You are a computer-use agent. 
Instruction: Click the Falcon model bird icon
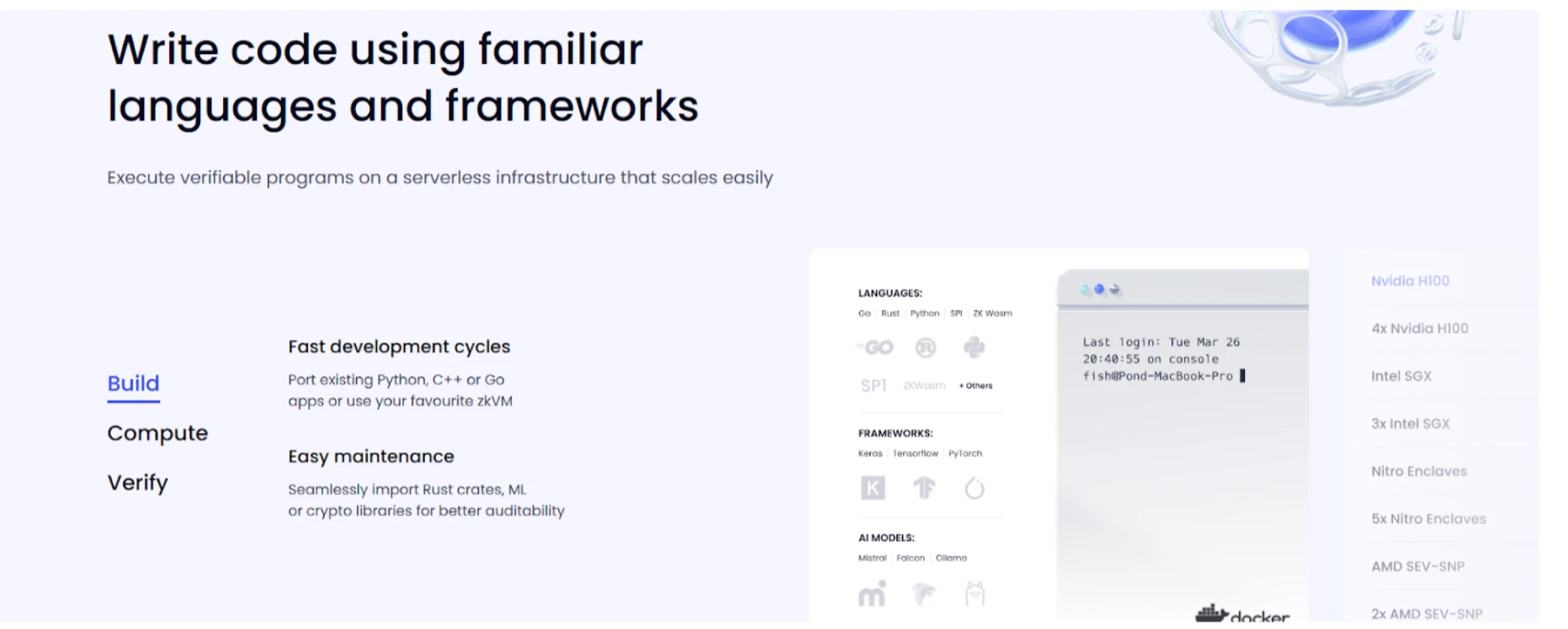click(924, 594)
